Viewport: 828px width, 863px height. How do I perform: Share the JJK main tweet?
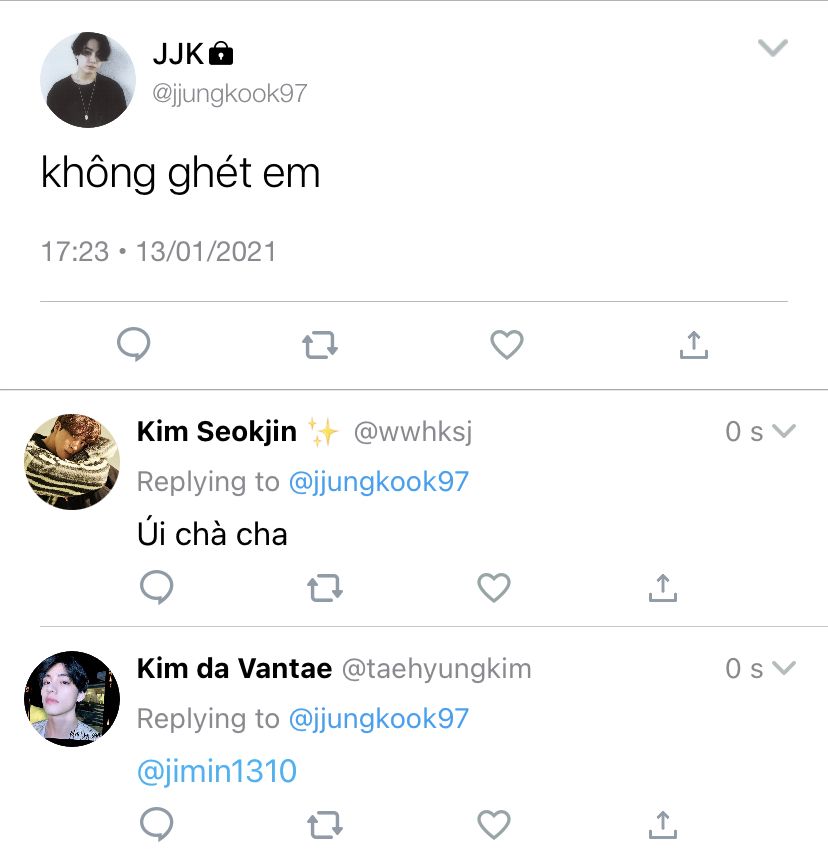pos(694,345)
